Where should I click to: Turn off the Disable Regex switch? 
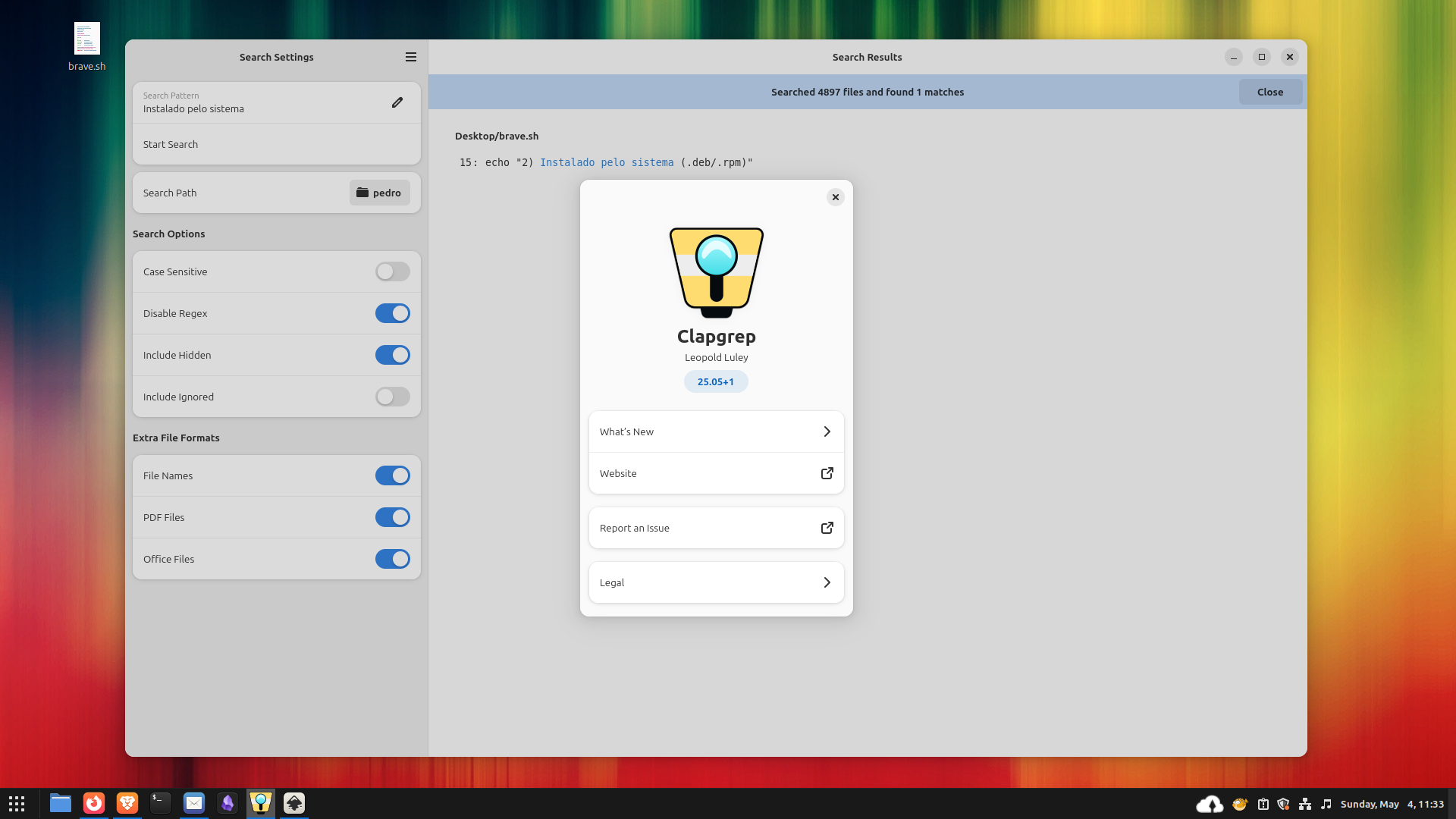point(393,313)
